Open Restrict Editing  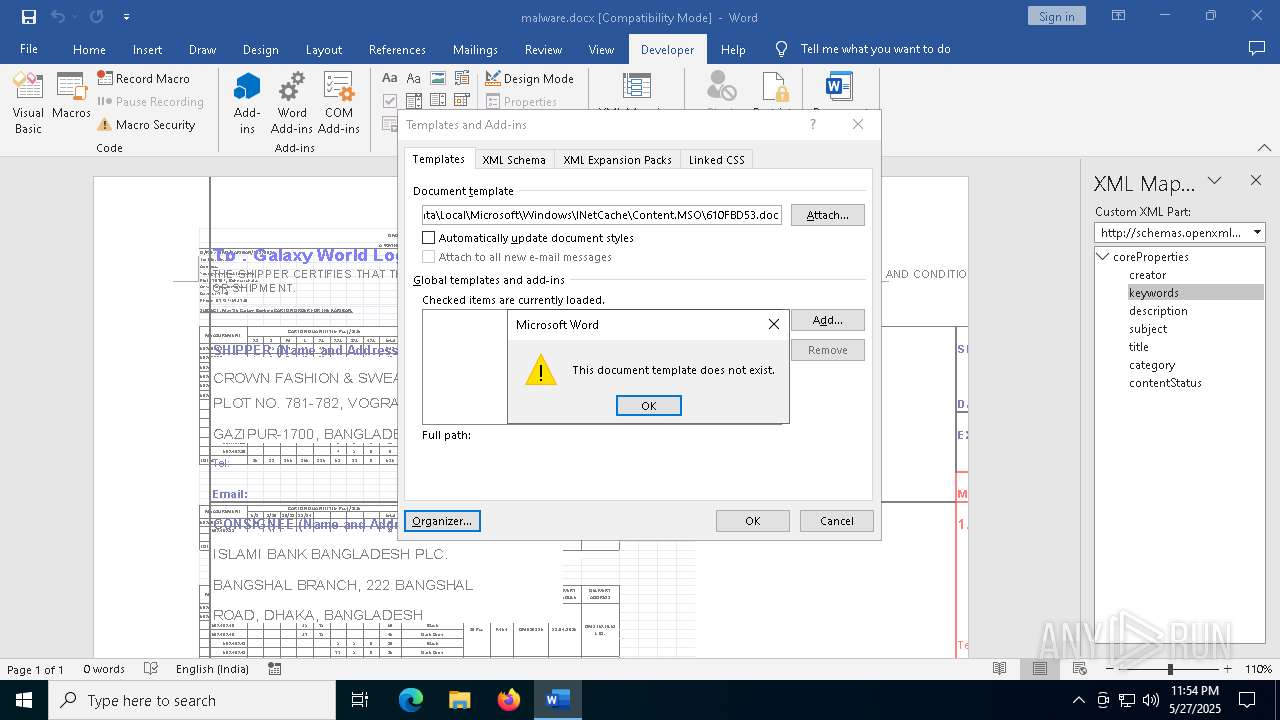775,90
